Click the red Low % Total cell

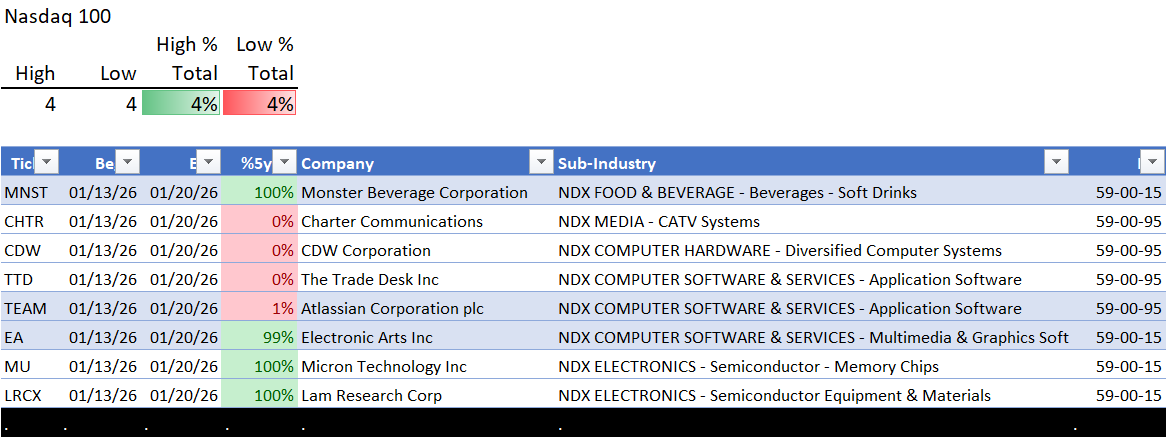(x=259, y=103)
